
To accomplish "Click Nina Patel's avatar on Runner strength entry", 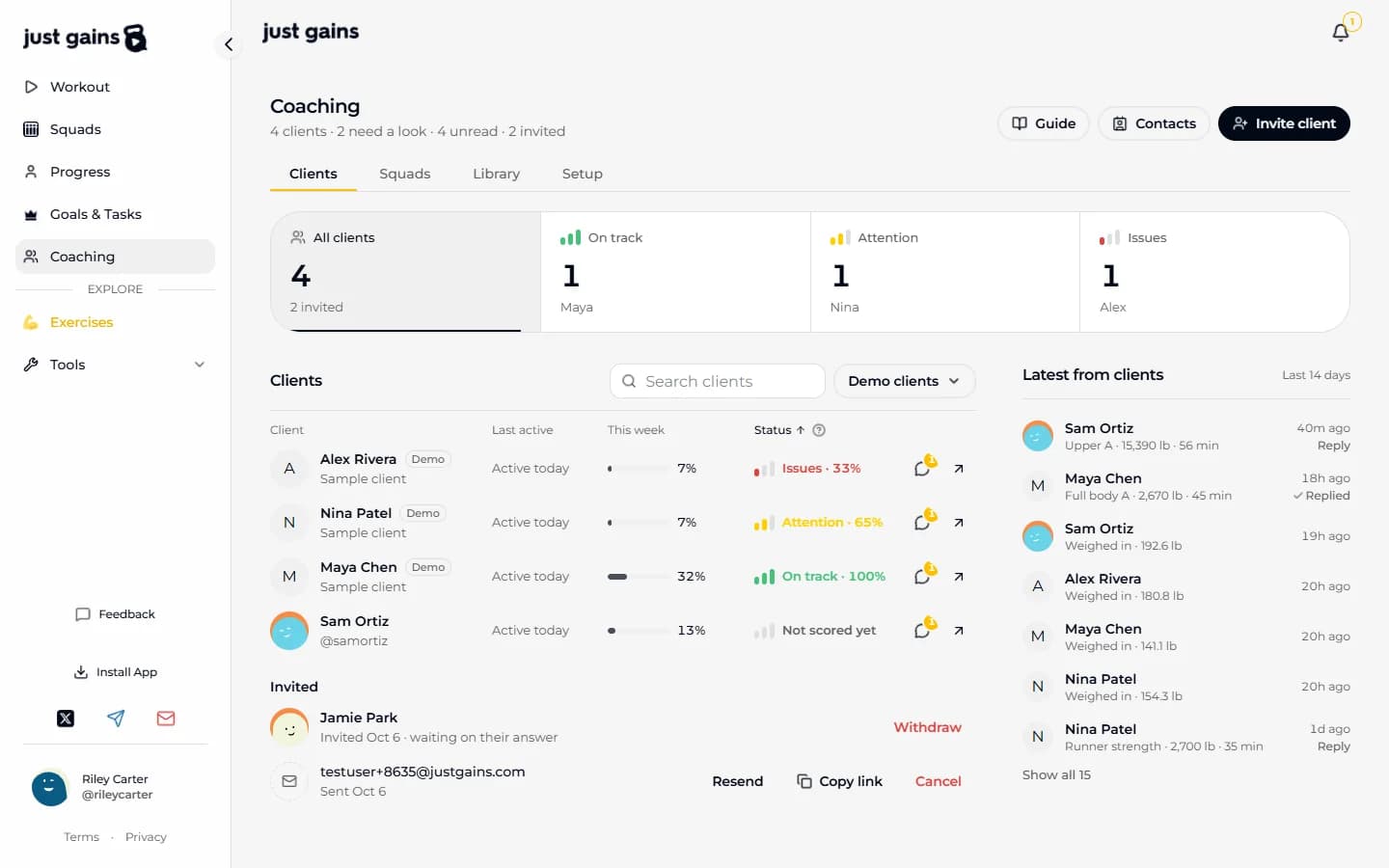I will point(1038,737).
